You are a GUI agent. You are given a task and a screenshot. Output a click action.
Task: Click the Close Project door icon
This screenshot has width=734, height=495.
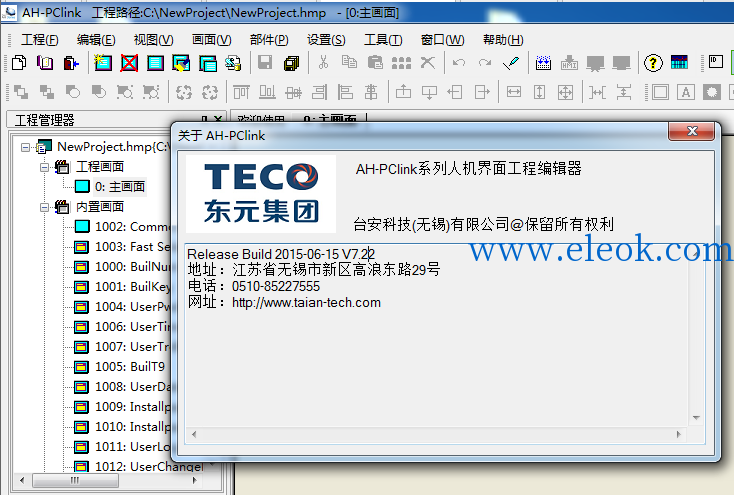[x=71, y=63]
